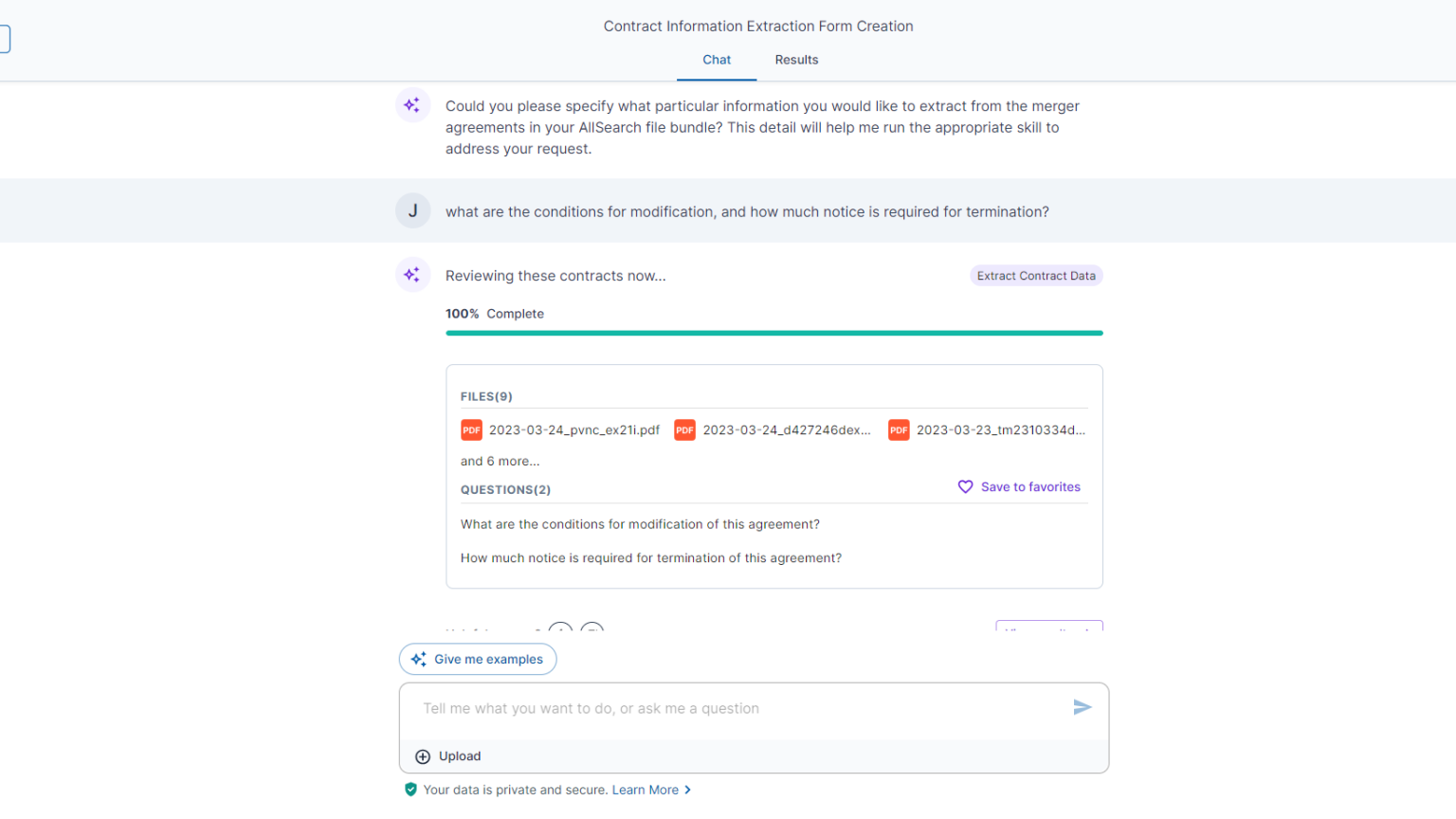This screenshot has width=1456, height=819.
Task: Click the 100% complete progress bar
Action: (773, 333)
